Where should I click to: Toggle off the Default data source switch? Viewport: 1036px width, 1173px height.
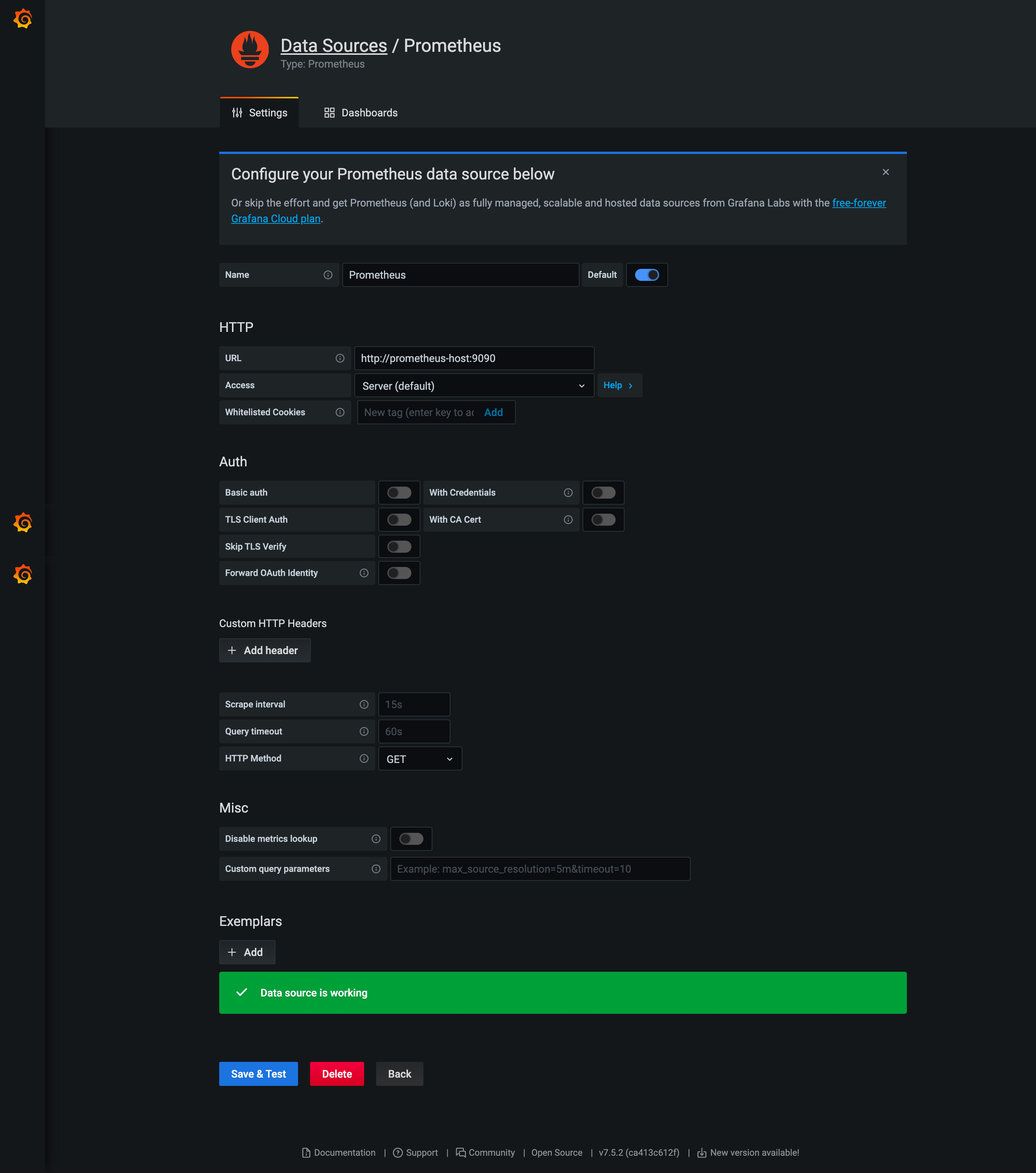pyautogui.click(x=646, y=275)
